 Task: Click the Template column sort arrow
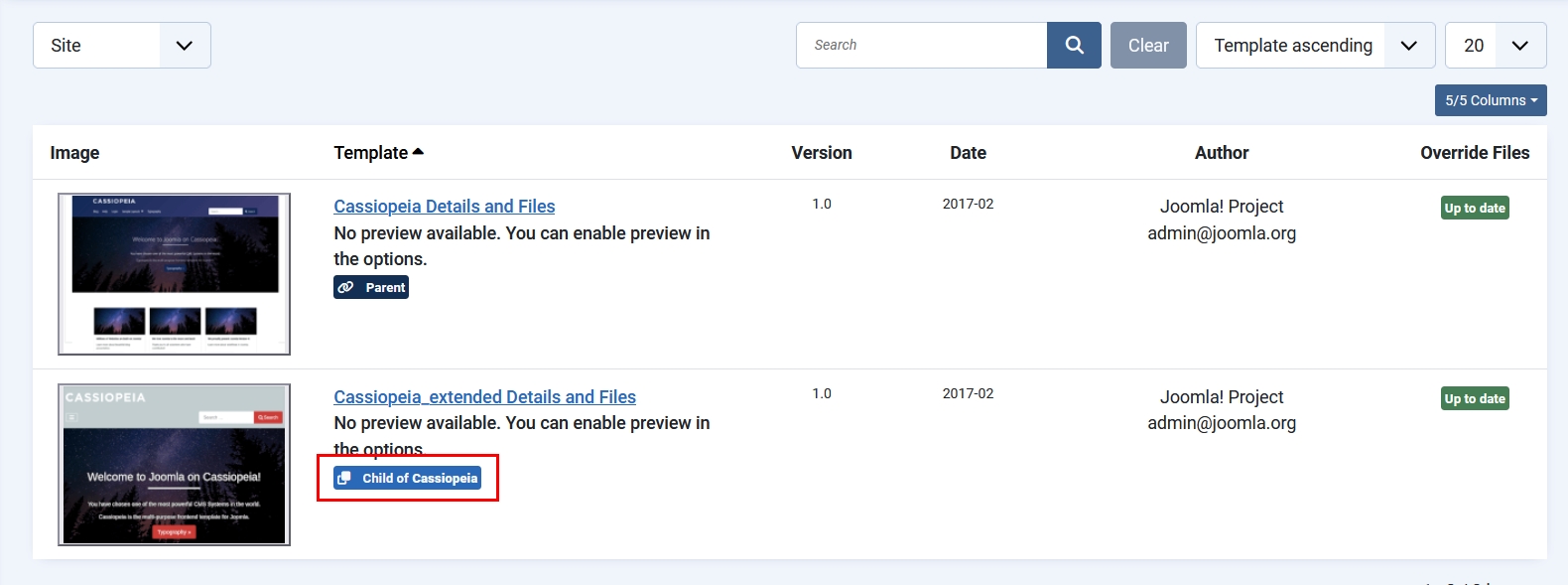click(418, 152)
